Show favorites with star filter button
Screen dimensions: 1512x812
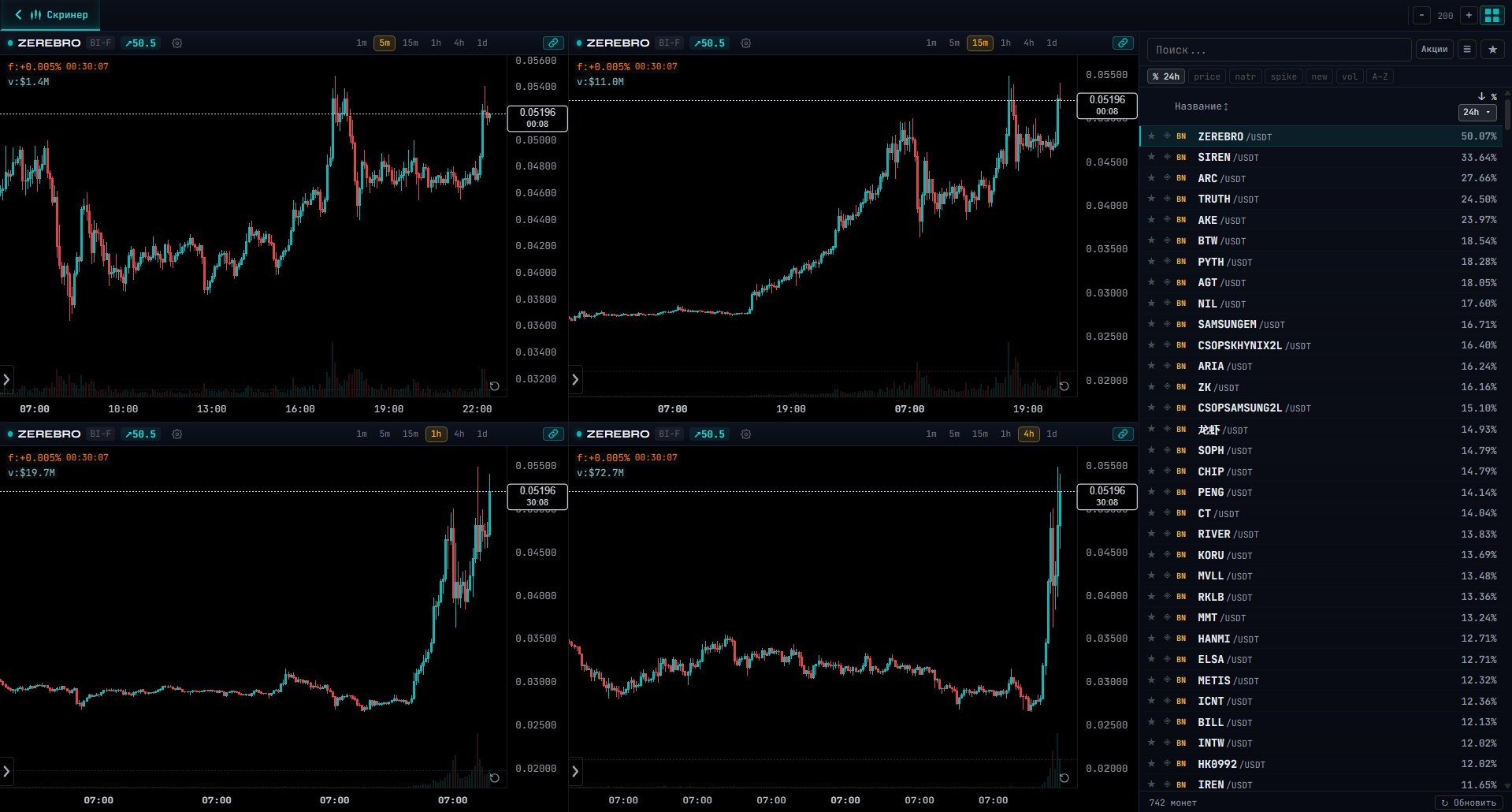point(1492,50)
